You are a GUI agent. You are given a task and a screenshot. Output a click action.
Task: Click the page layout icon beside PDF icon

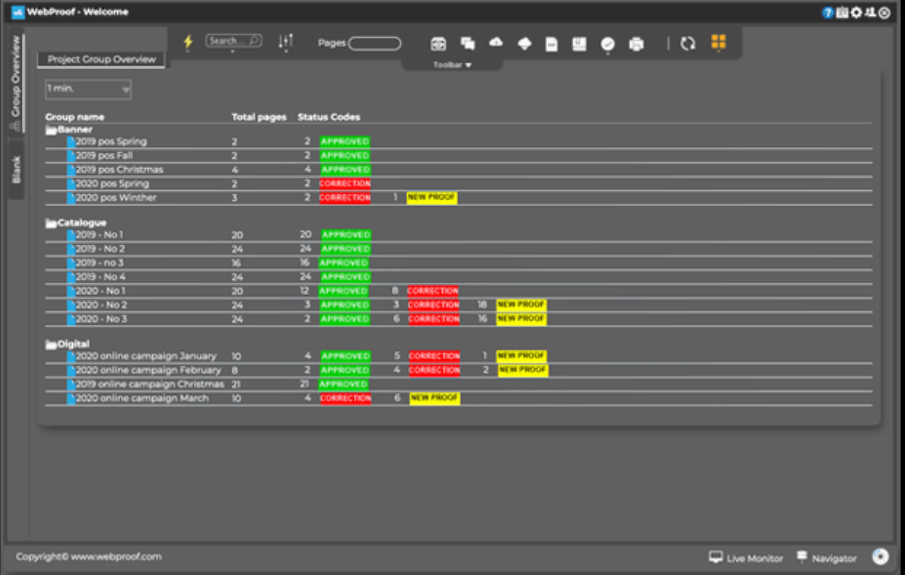click(579, 44)
